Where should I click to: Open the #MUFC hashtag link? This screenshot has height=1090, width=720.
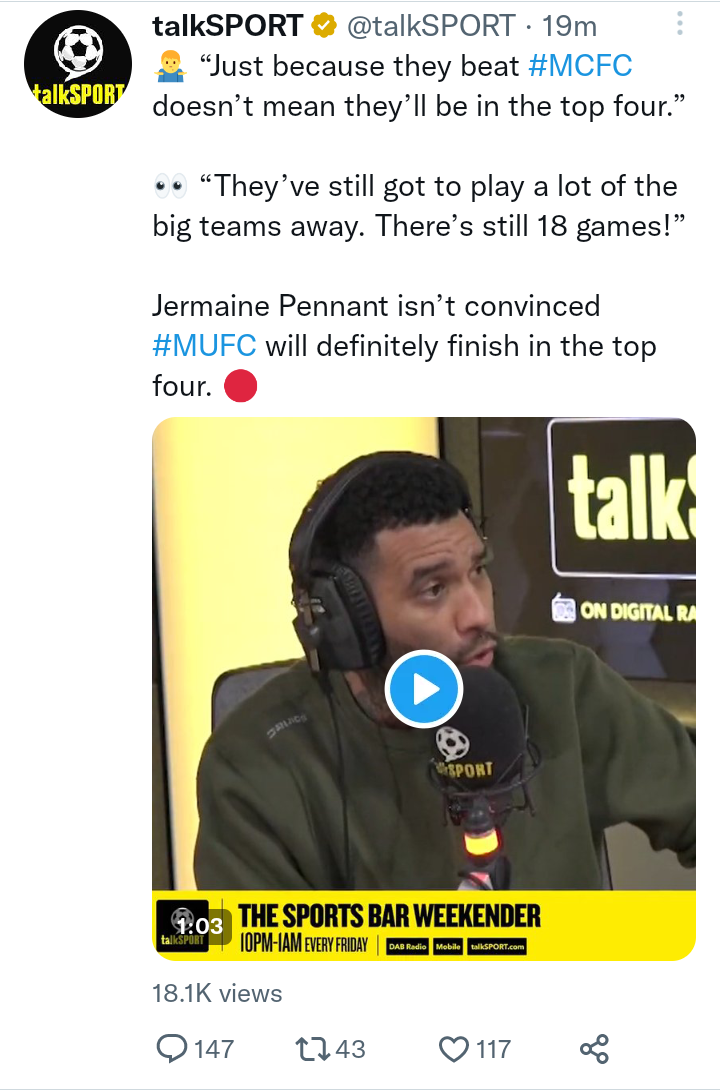(x=204, y=345)
